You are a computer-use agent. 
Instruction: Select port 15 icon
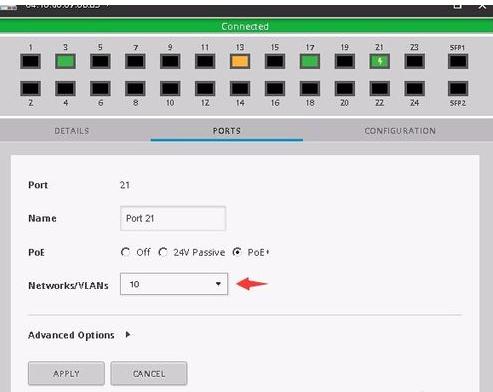[x=275, y=61]
